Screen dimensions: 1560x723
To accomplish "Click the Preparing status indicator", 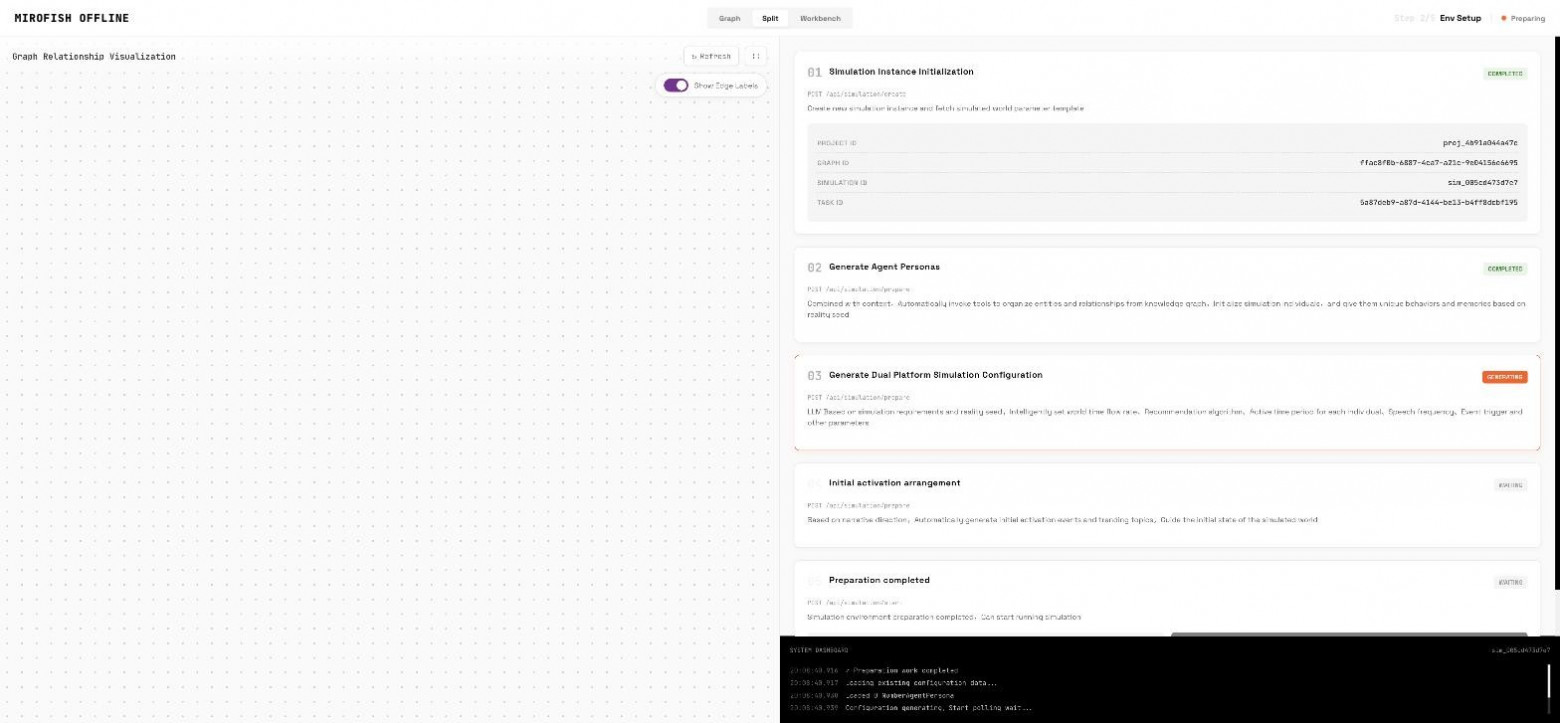I will point(1523,18).
